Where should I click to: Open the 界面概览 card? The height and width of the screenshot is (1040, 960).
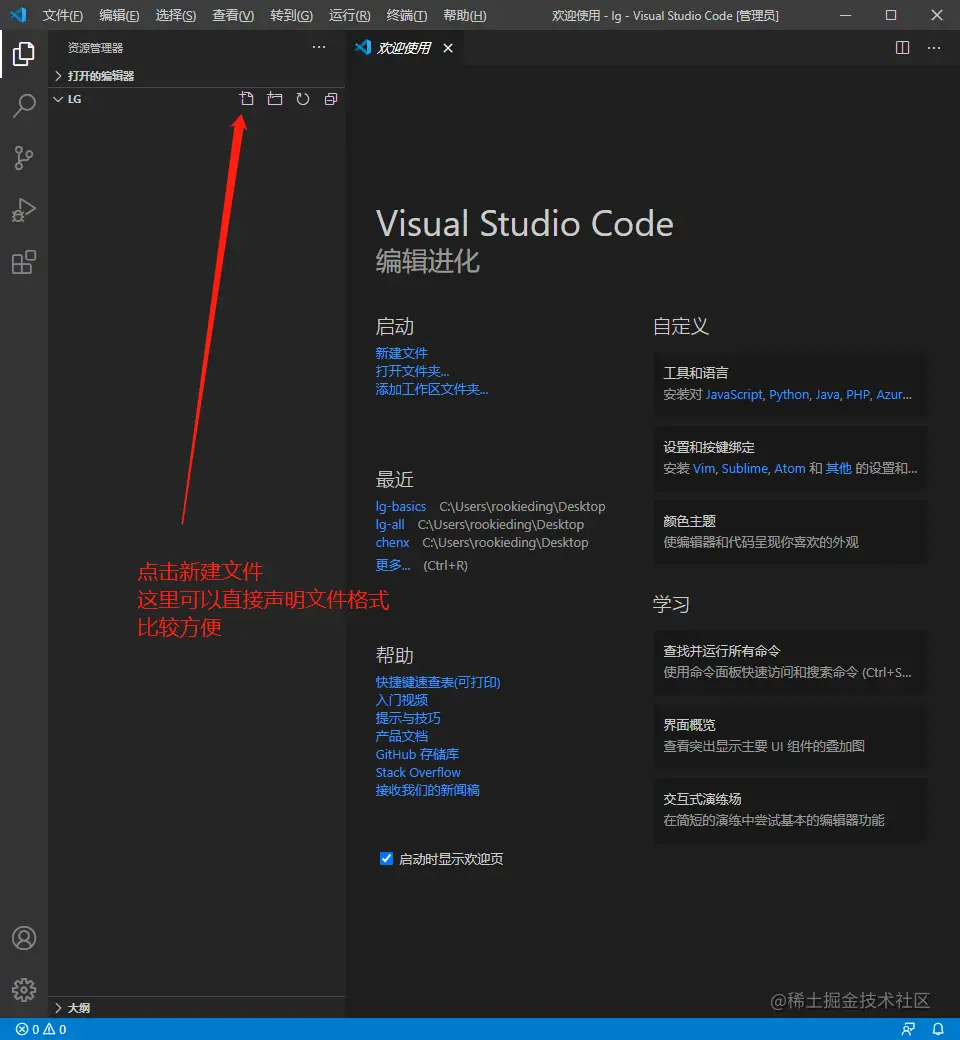click(790, 736)
